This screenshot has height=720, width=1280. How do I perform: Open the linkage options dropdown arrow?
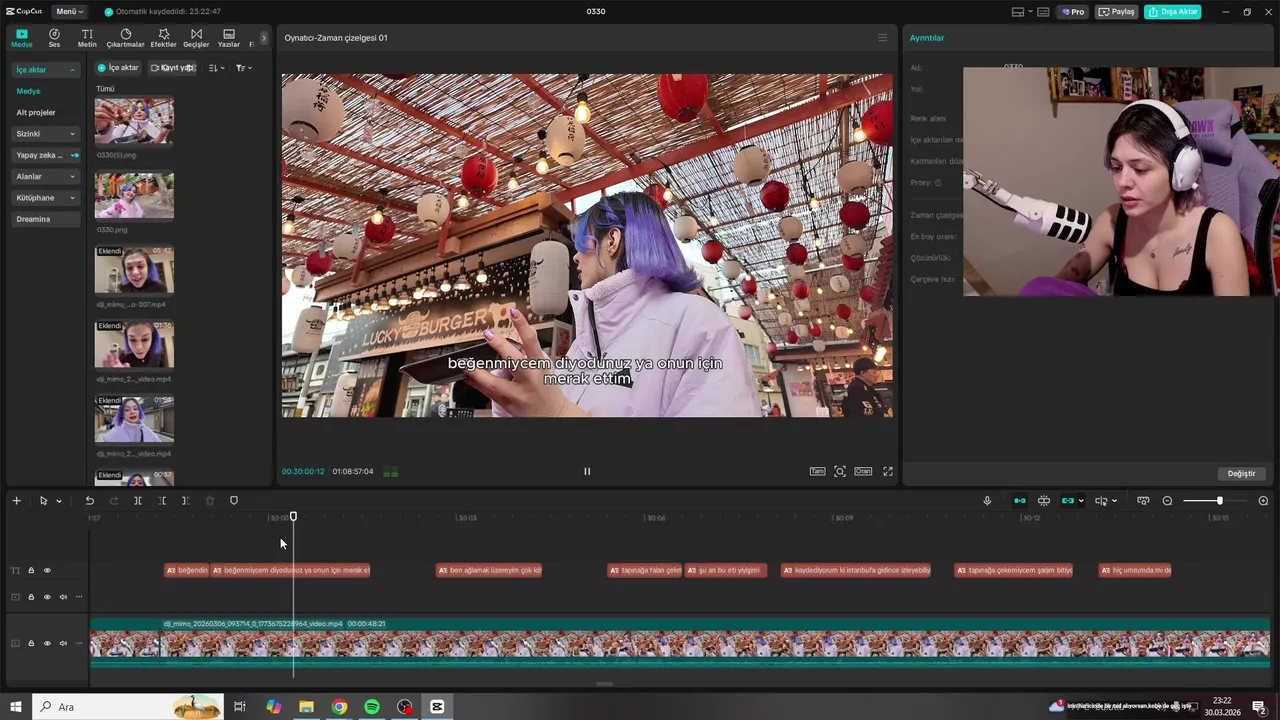tap(1081, 501)
